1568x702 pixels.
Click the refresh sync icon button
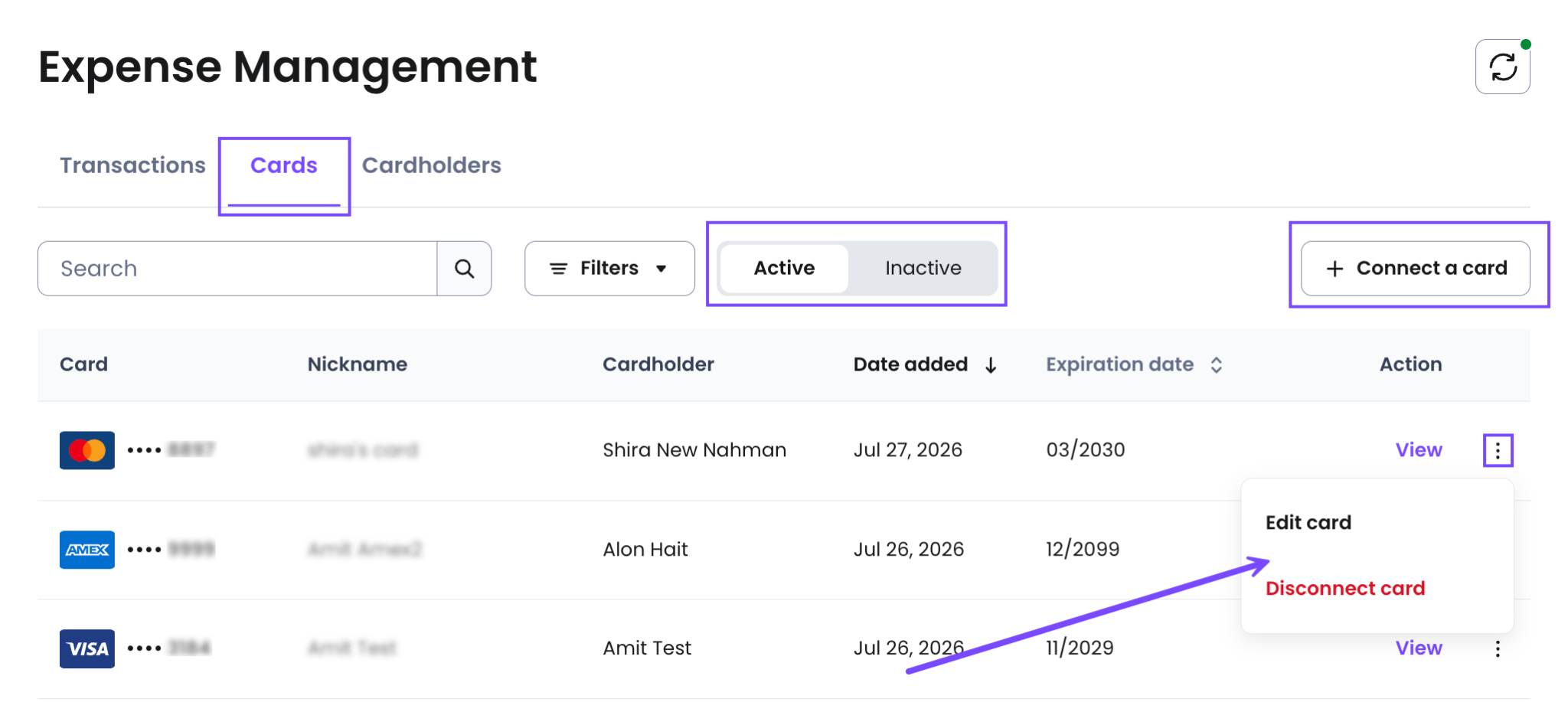tap(1502, 67)
